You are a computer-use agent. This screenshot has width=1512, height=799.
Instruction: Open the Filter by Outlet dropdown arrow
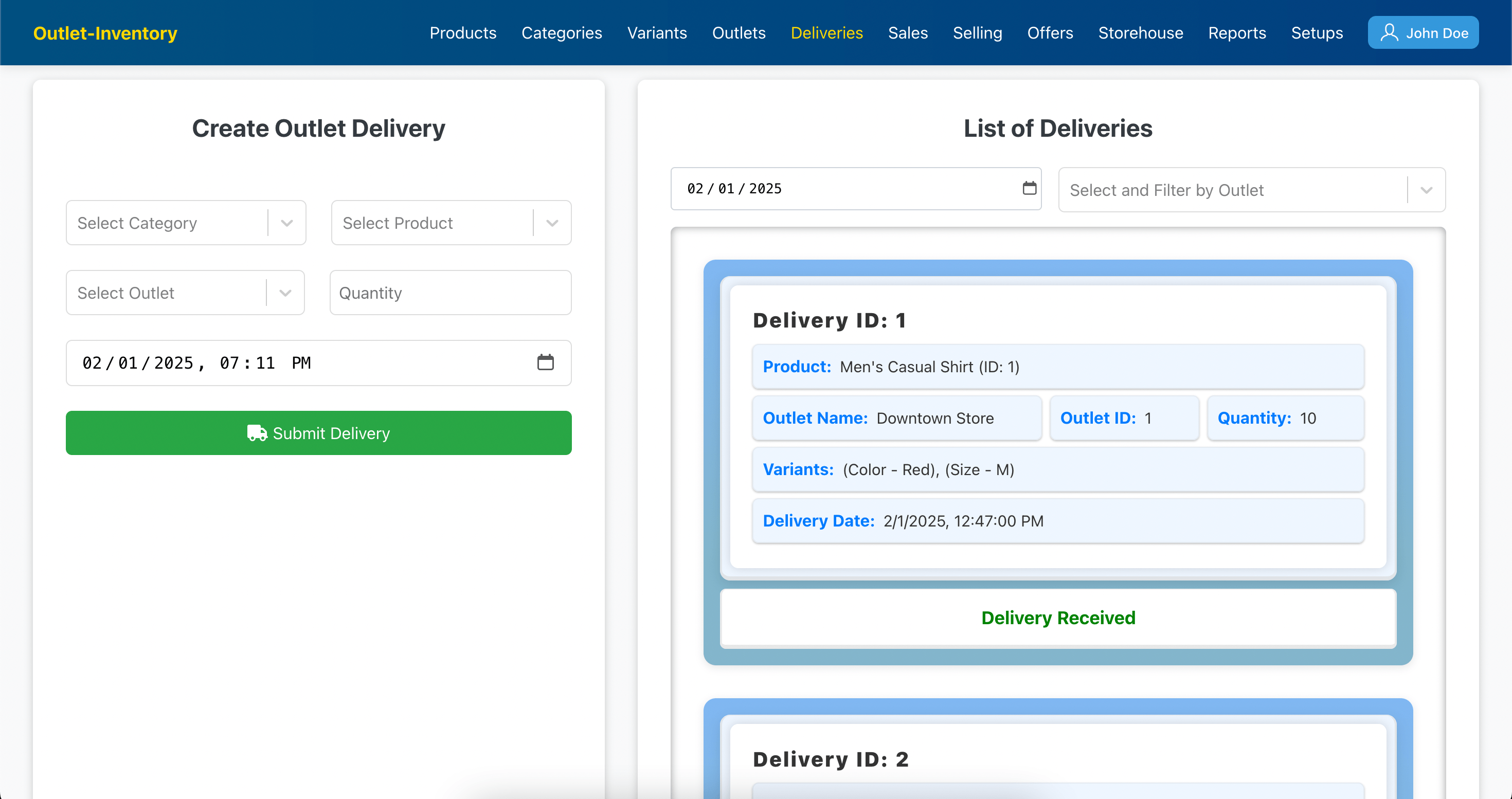[1426, 190]
